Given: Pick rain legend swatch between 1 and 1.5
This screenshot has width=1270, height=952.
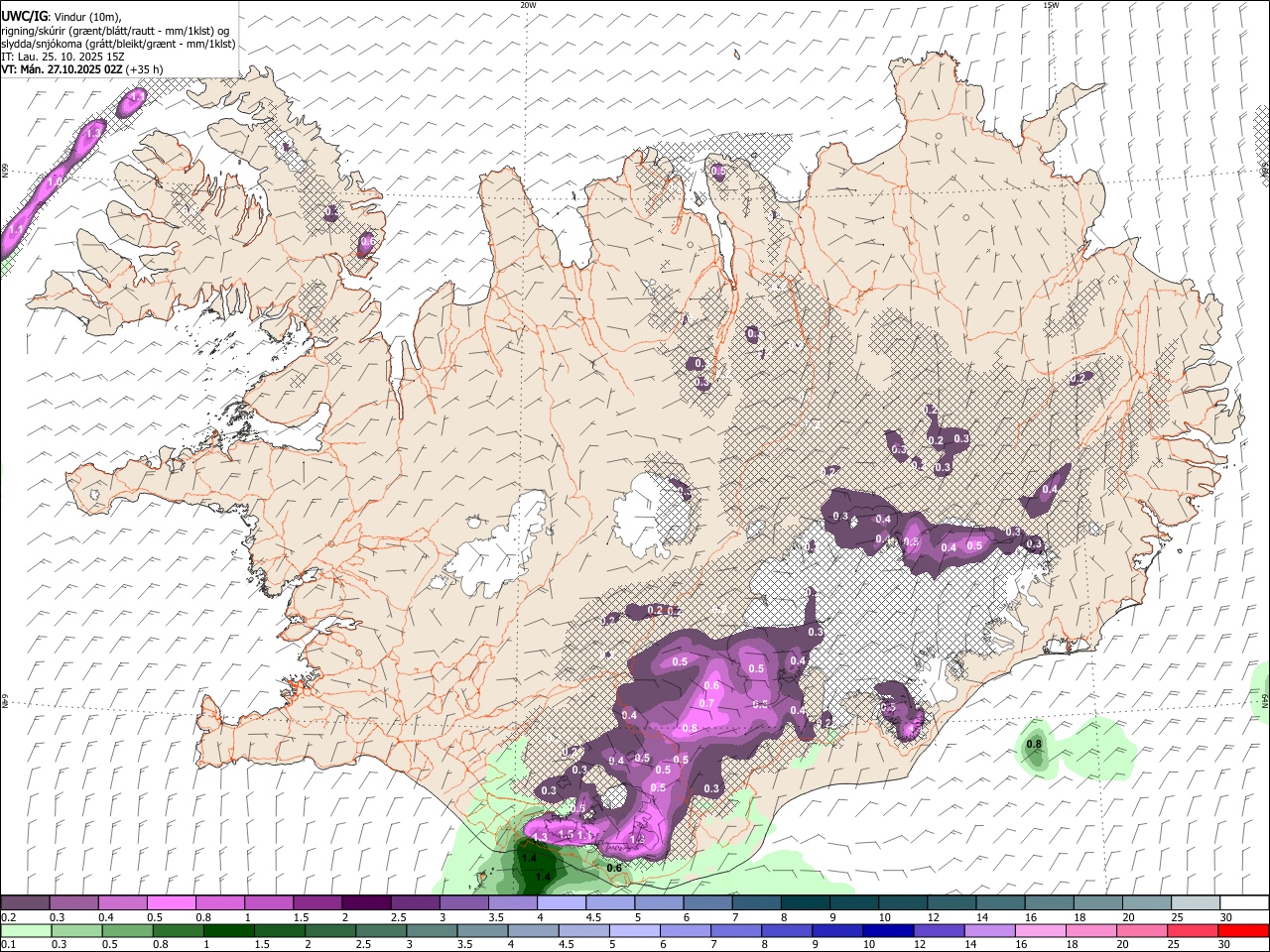Looking at the screenshot, I should tap(229, 931).
